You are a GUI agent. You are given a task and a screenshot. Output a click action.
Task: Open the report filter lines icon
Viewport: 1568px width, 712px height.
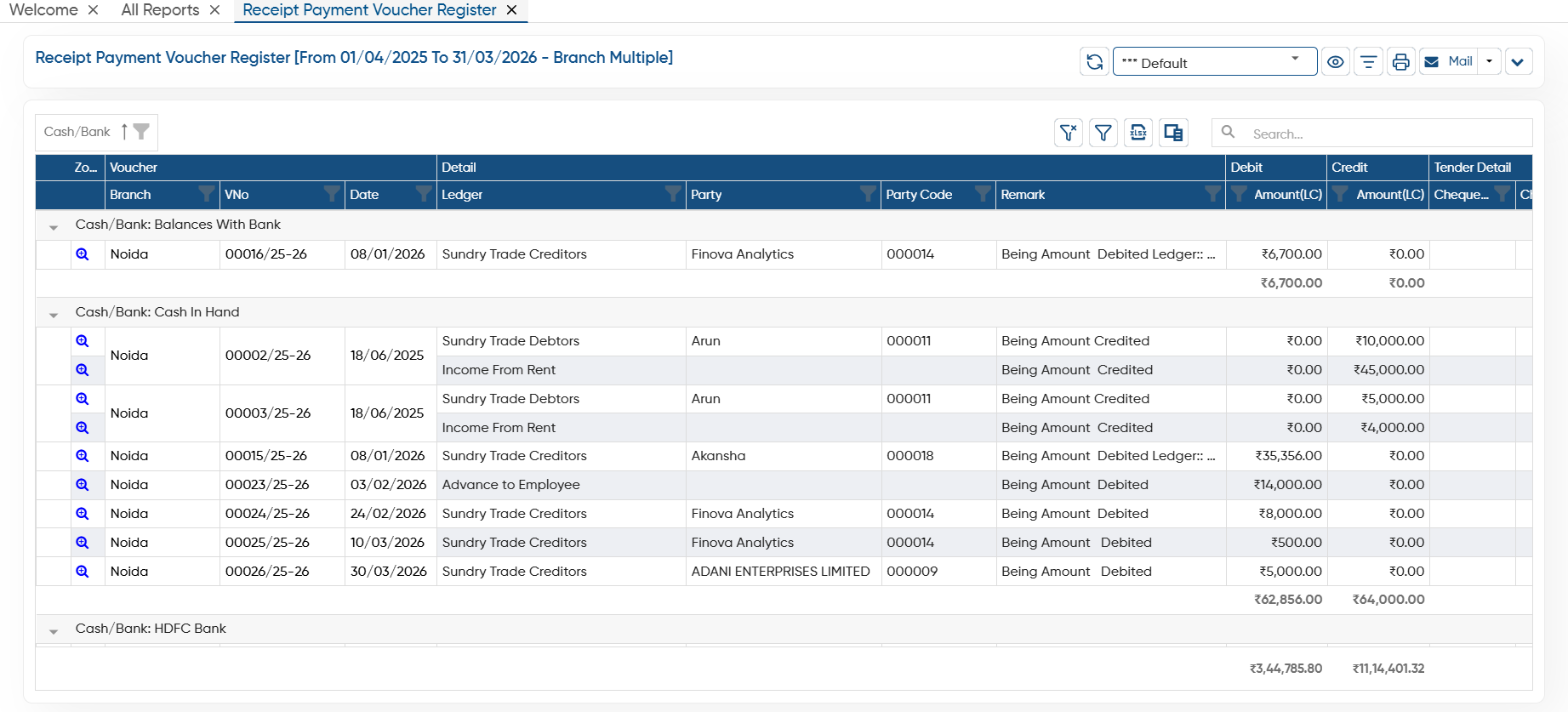coord(1368,62)
